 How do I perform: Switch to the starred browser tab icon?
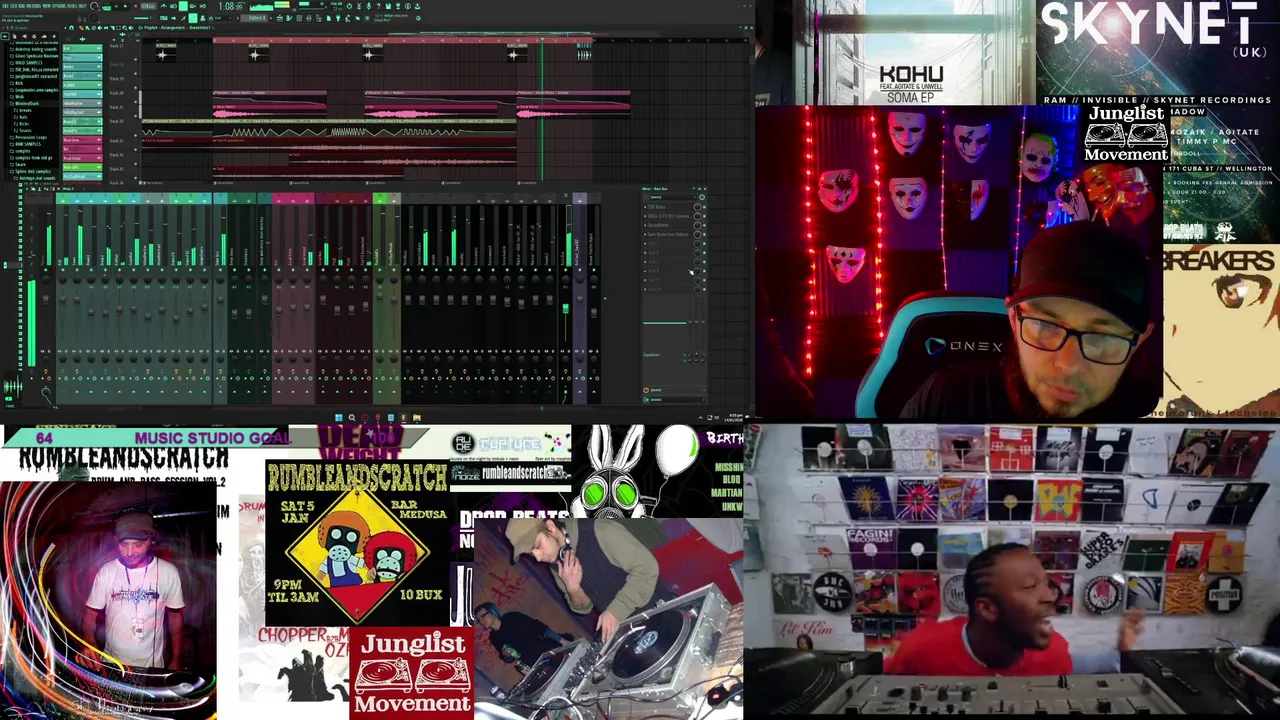(54, 36)
